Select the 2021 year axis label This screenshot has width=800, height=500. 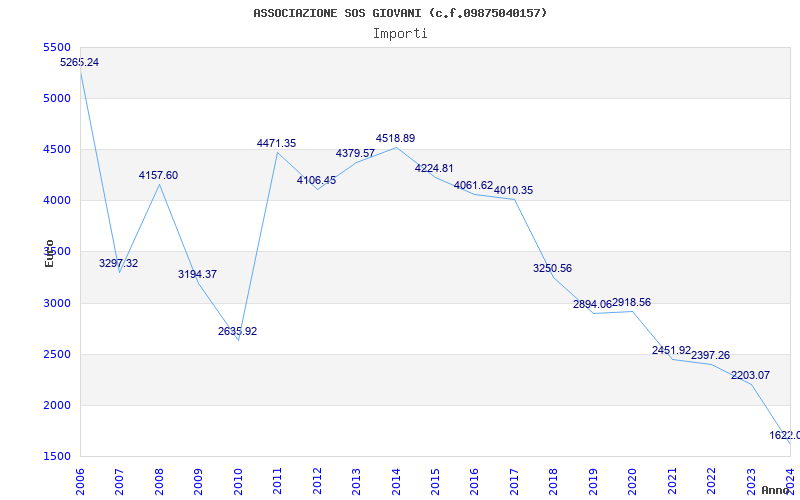point(672,482)
